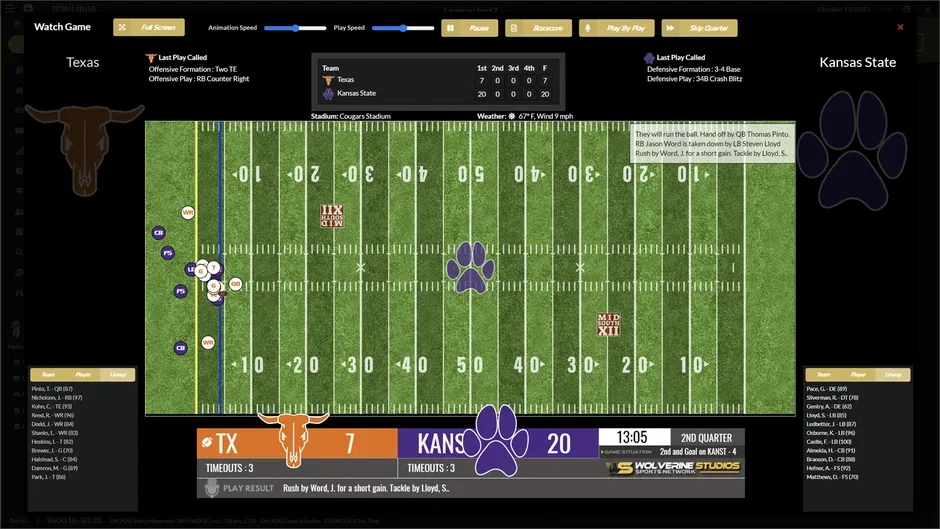
Task: Click the 2ND QUARTER label
Action: pos(706,438)
